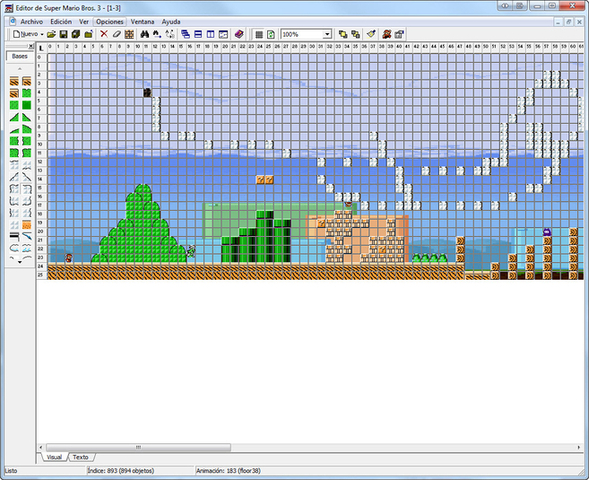The image size is (589, 480).
Task: Click the Nuevo new-level button
Action: click(25, 34)
